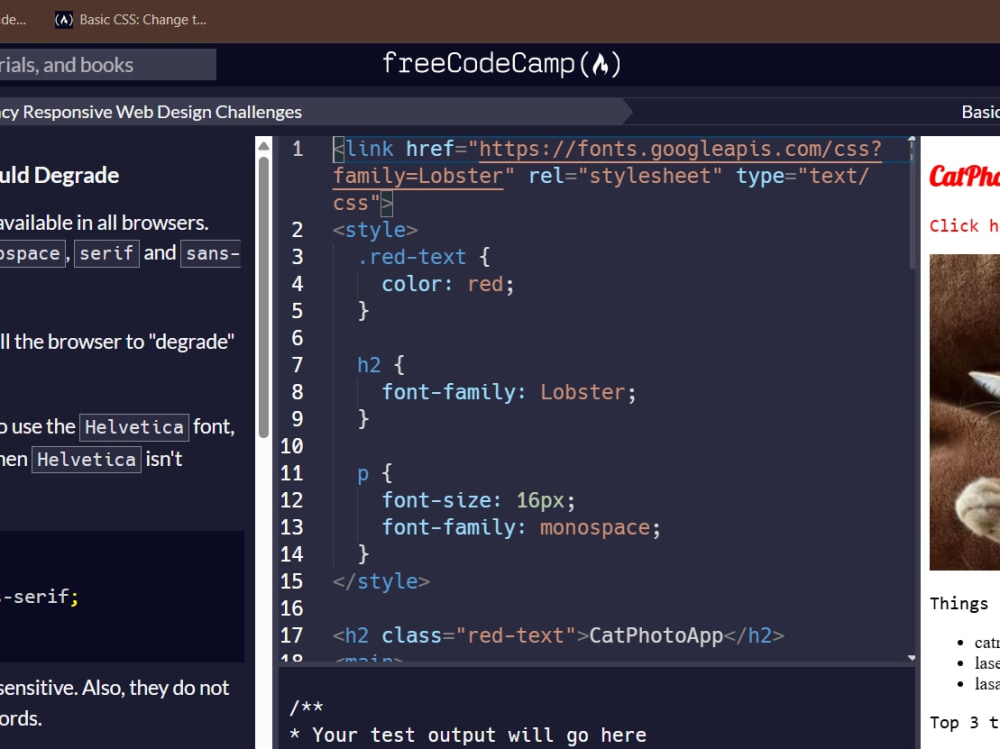1000x749 pixels.
Task: Click the cat photo in the preview
Action: pos(964,412)
